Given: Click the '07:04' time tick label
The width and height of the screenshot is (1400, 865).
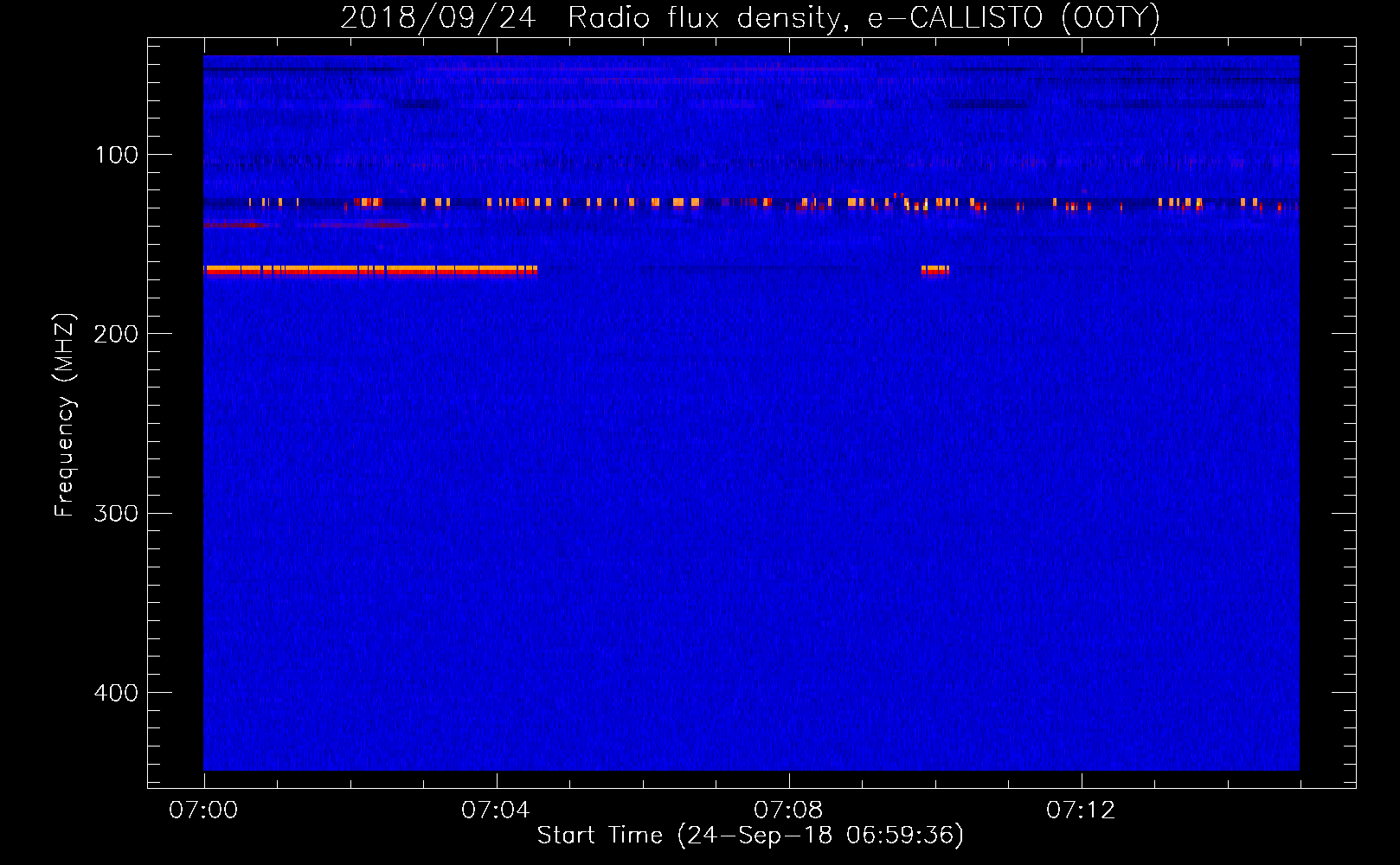Looking at the screenshot, I should pyautogui.click(x=496, y=811).
